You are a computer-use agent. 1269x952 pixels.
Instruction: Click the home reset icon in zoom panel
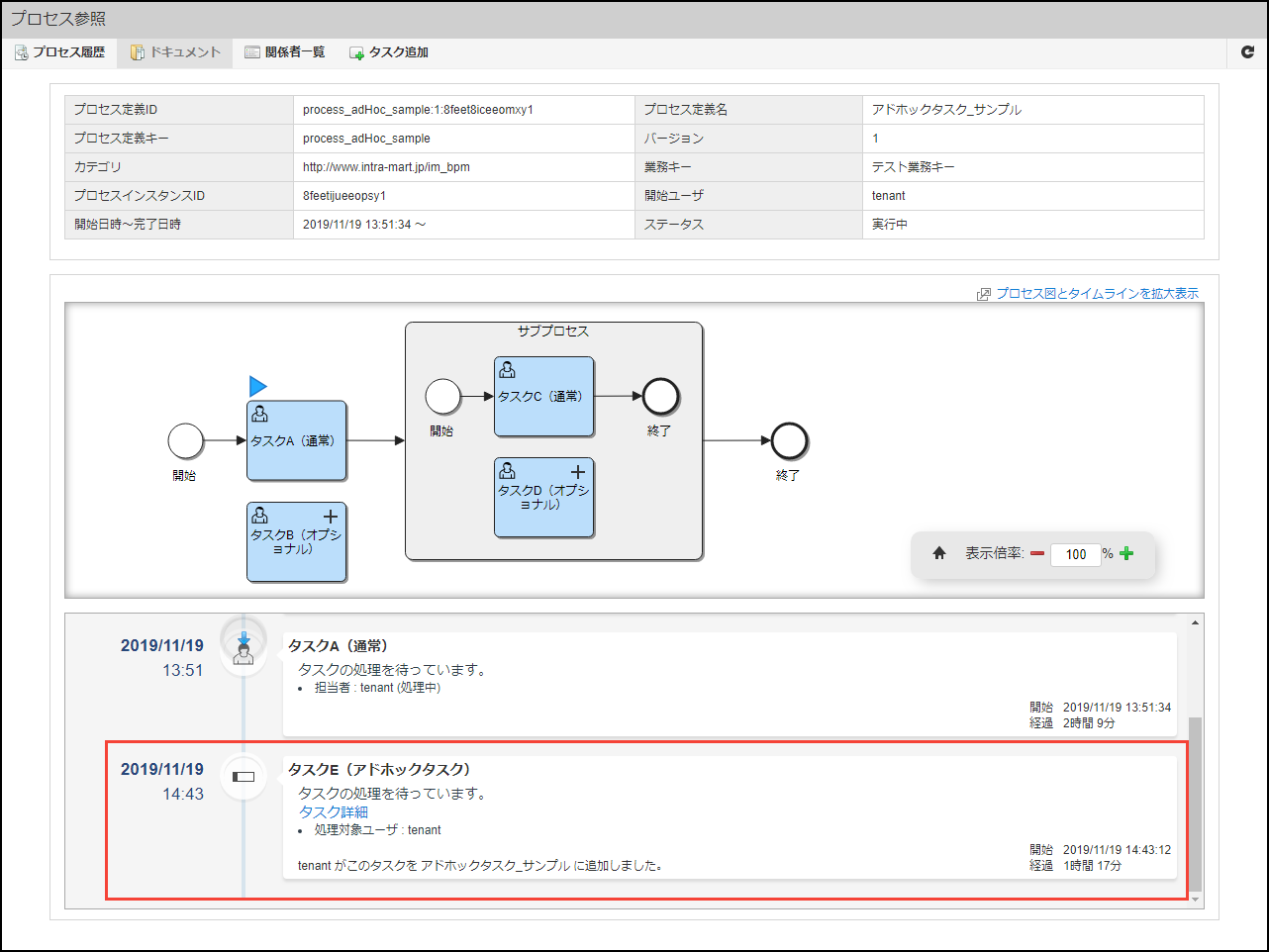(939, 553)
